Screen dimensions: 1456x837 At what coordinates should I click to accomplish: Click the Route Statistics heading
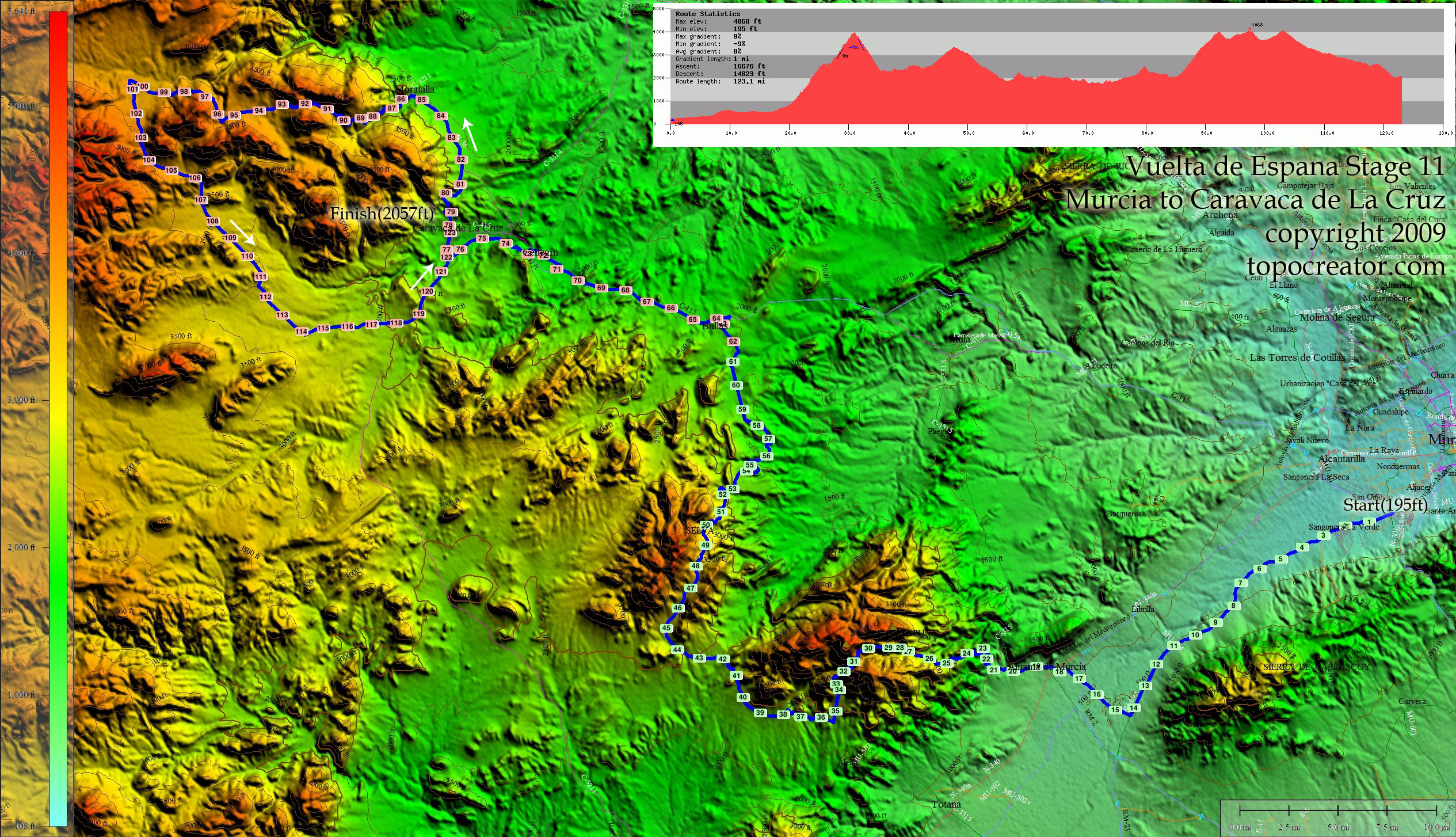708,14
